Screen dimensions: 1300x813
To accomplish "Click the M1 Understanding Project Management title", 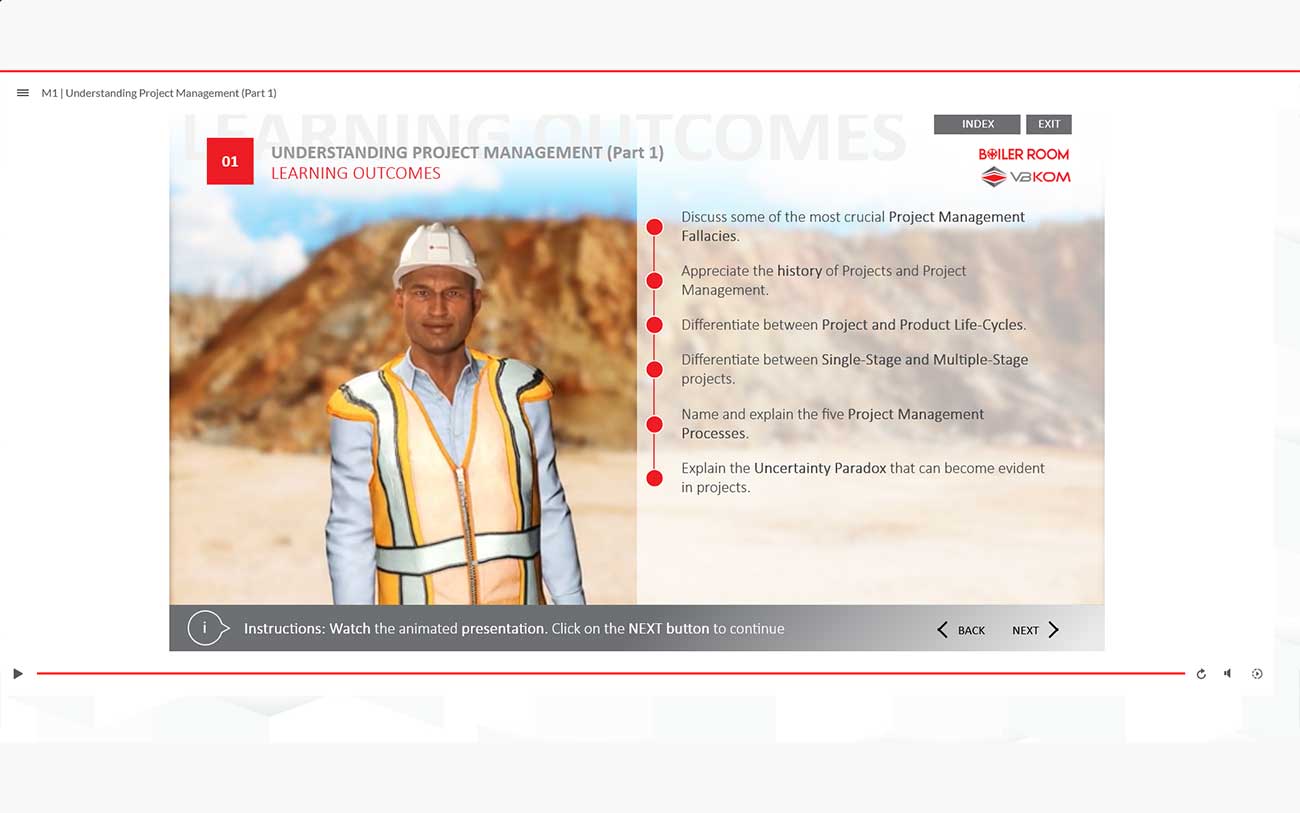I will [159, 93].
